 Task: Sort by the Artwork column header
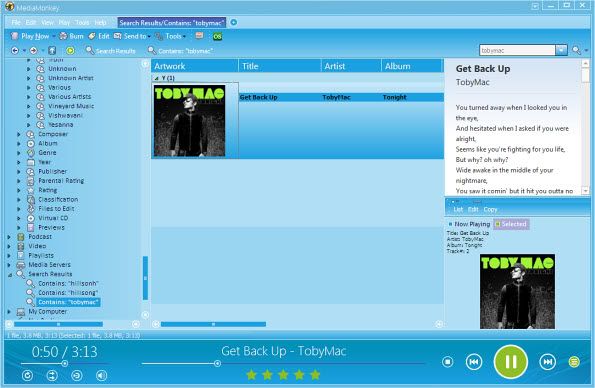point(195,66)
